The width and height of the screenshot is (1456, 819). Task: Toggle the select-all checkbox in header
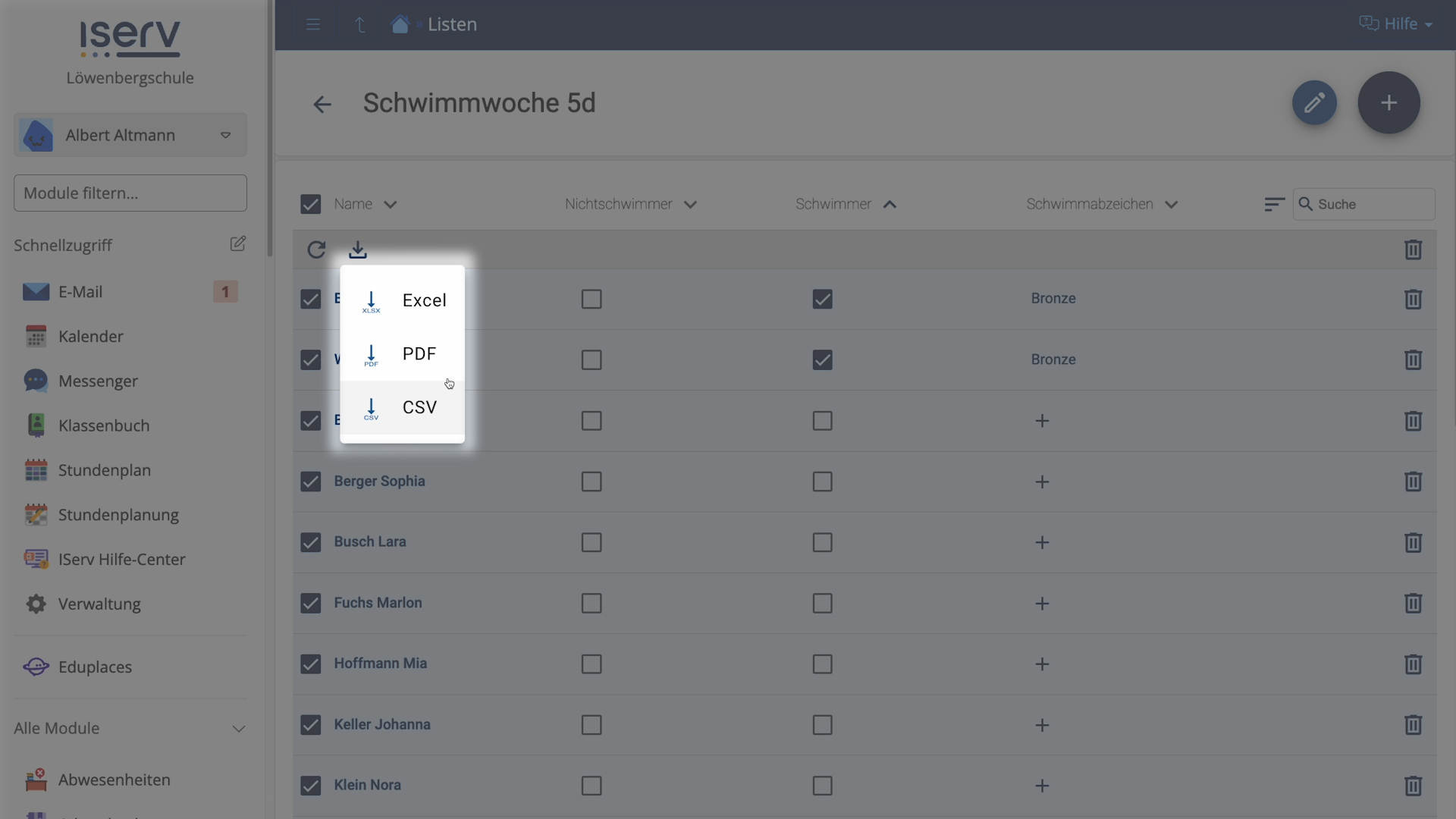point(310,204)
